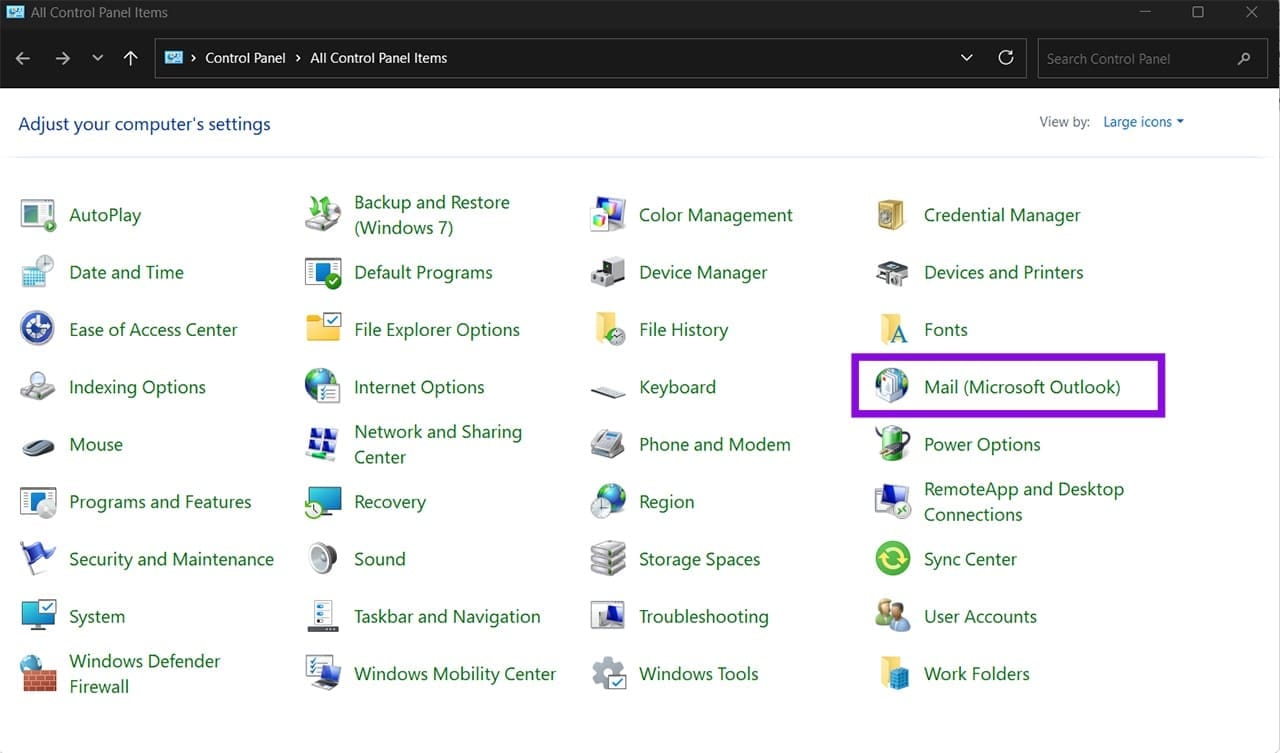
Task: Open the Sound speaker icon
Action: pos(323,559)
